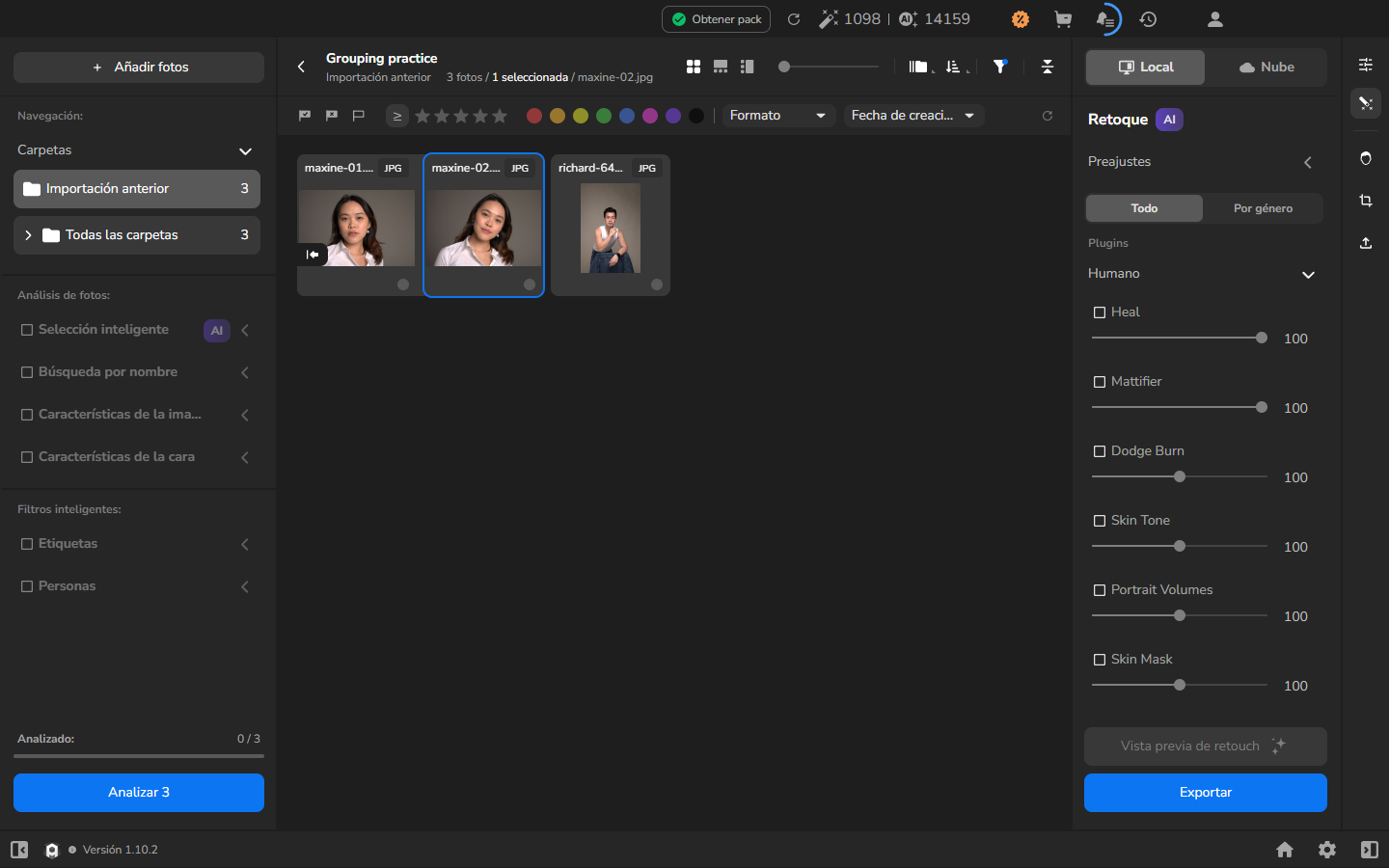Click the filter funnel icon

pyautogui.click(x=1000, y=67)
